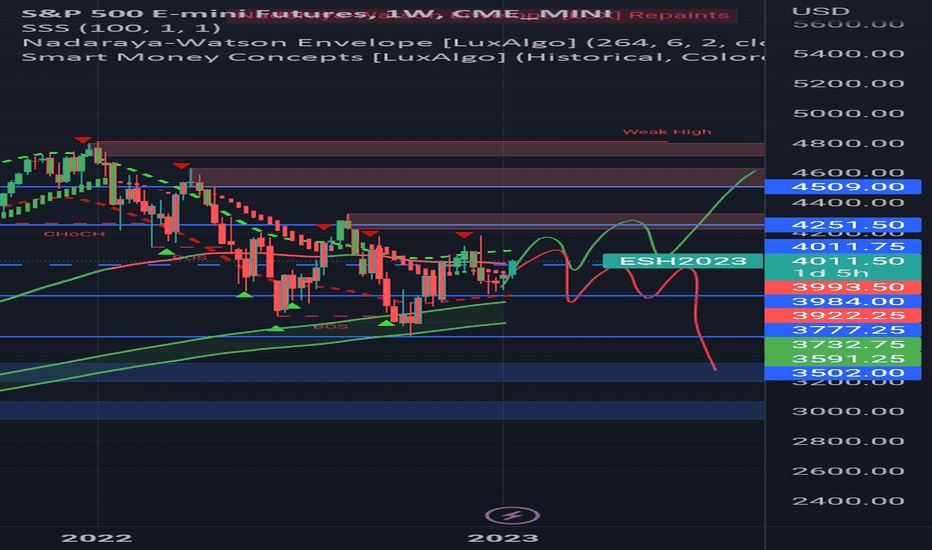Viewport: 932px width, 550px height.
Task: Click the lightning bolt event icon
Action: 512,515
